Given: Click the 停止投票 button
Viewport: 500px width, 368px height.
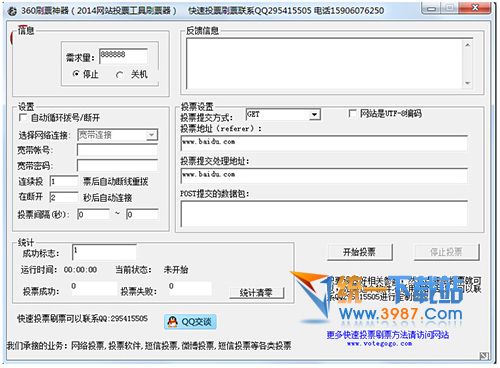Looking at the screenshot, I should coord(446,252).
